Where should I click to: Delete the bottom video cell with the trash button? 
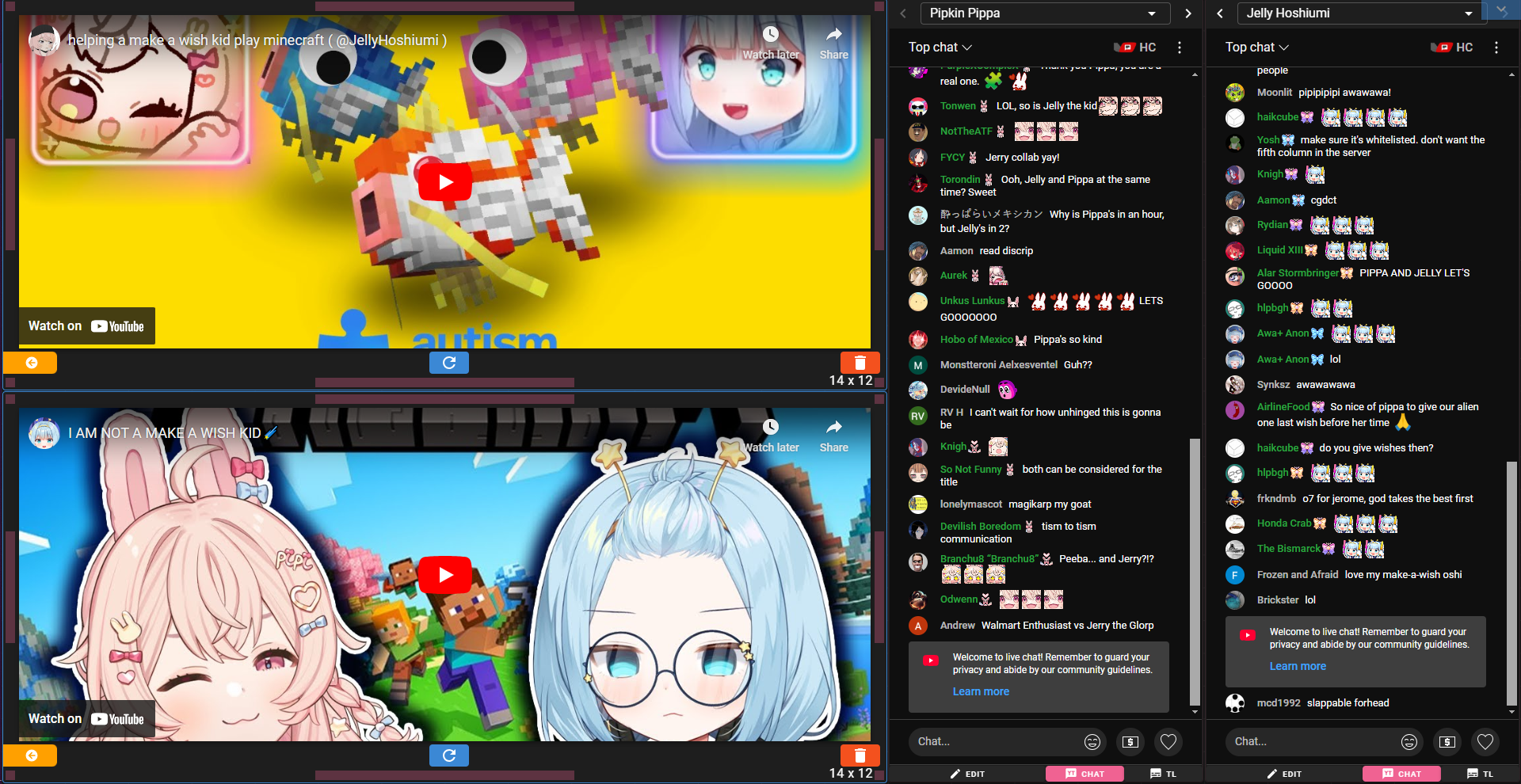[x=860, y=755]
